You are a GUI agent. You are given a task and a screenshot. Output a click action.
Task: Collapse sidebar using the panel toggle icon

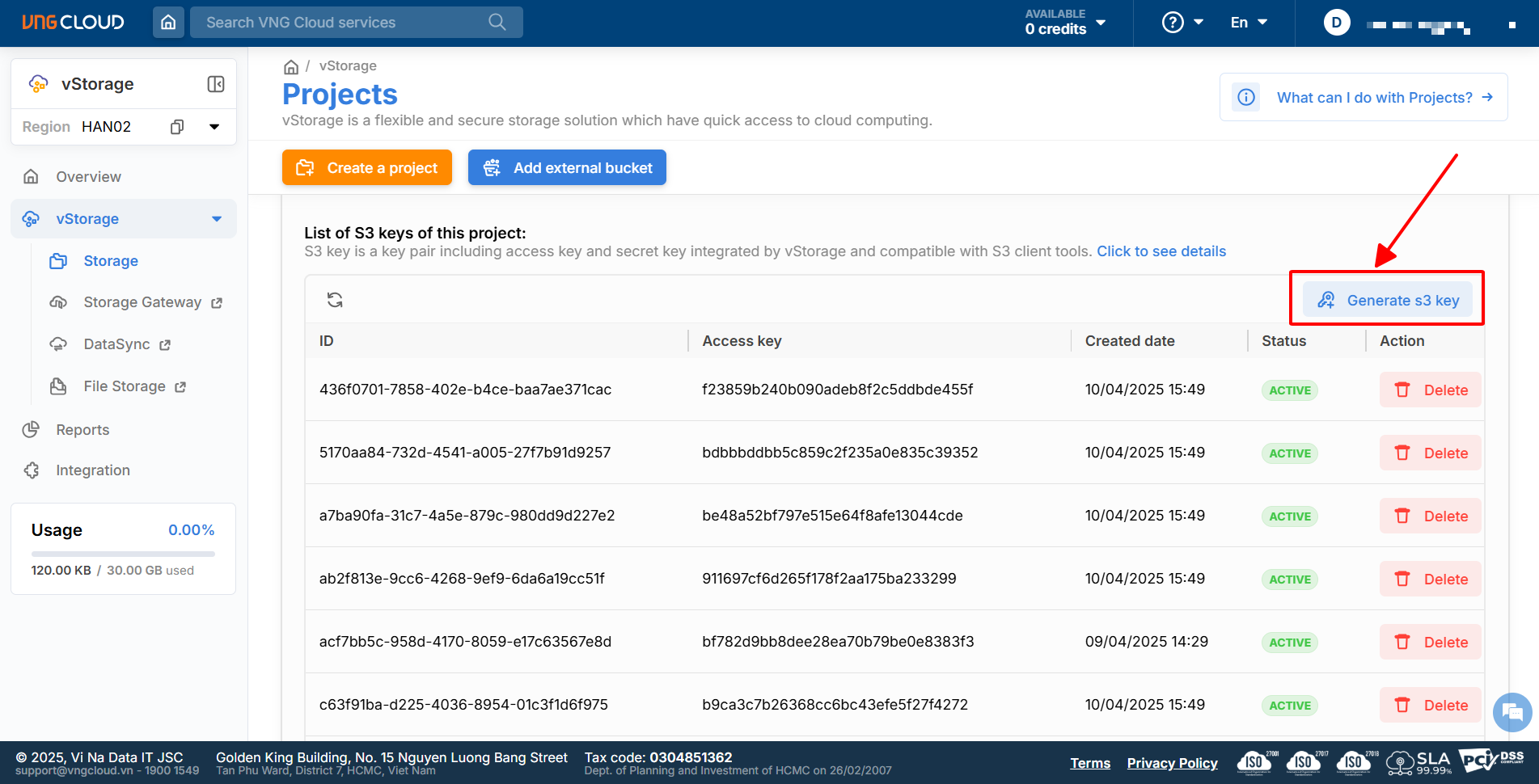coord(216,84)
